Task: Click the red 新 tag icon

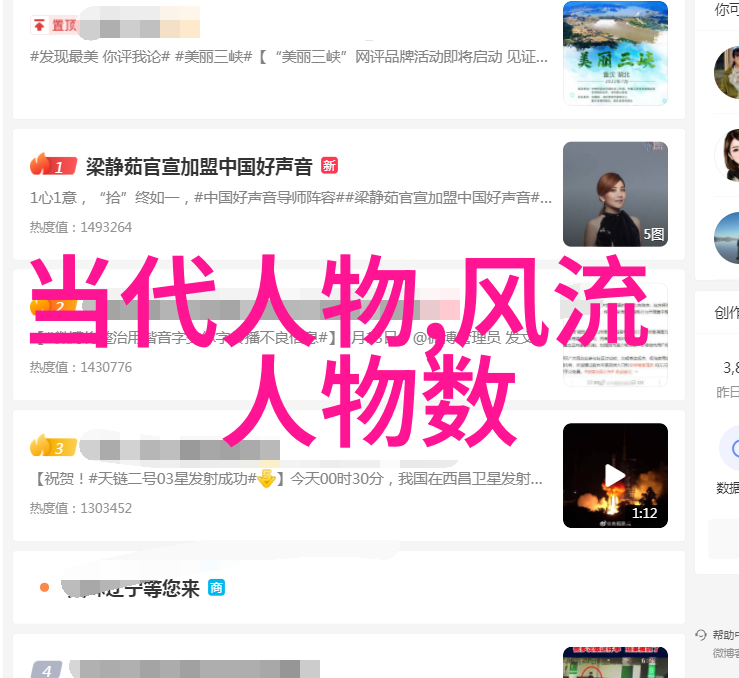Action: [329, 165]
